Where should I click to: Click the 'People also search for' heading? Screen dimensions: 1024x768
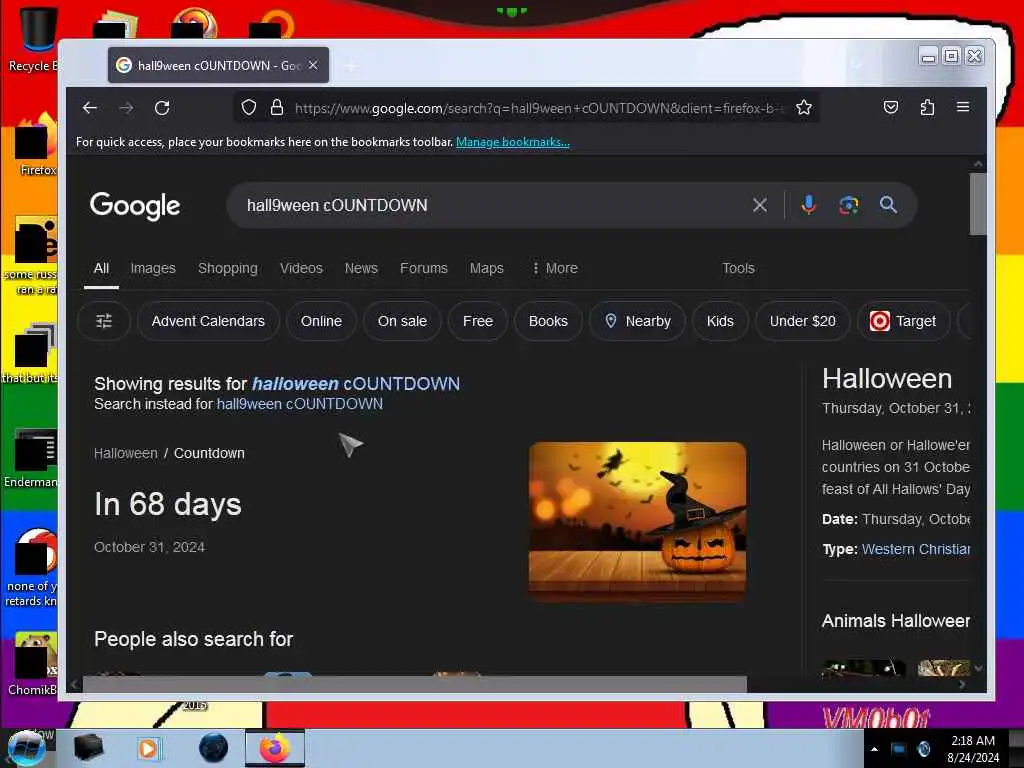click(193, 639)
